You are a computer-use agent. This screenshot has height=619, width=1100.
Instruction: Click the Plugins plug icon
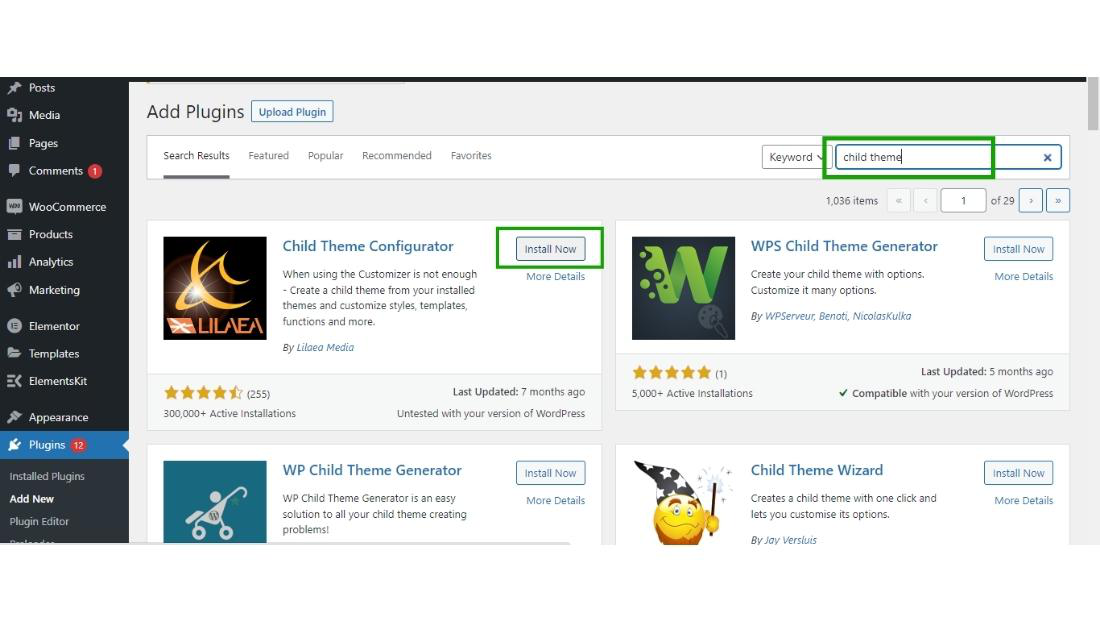coord(14,445)
